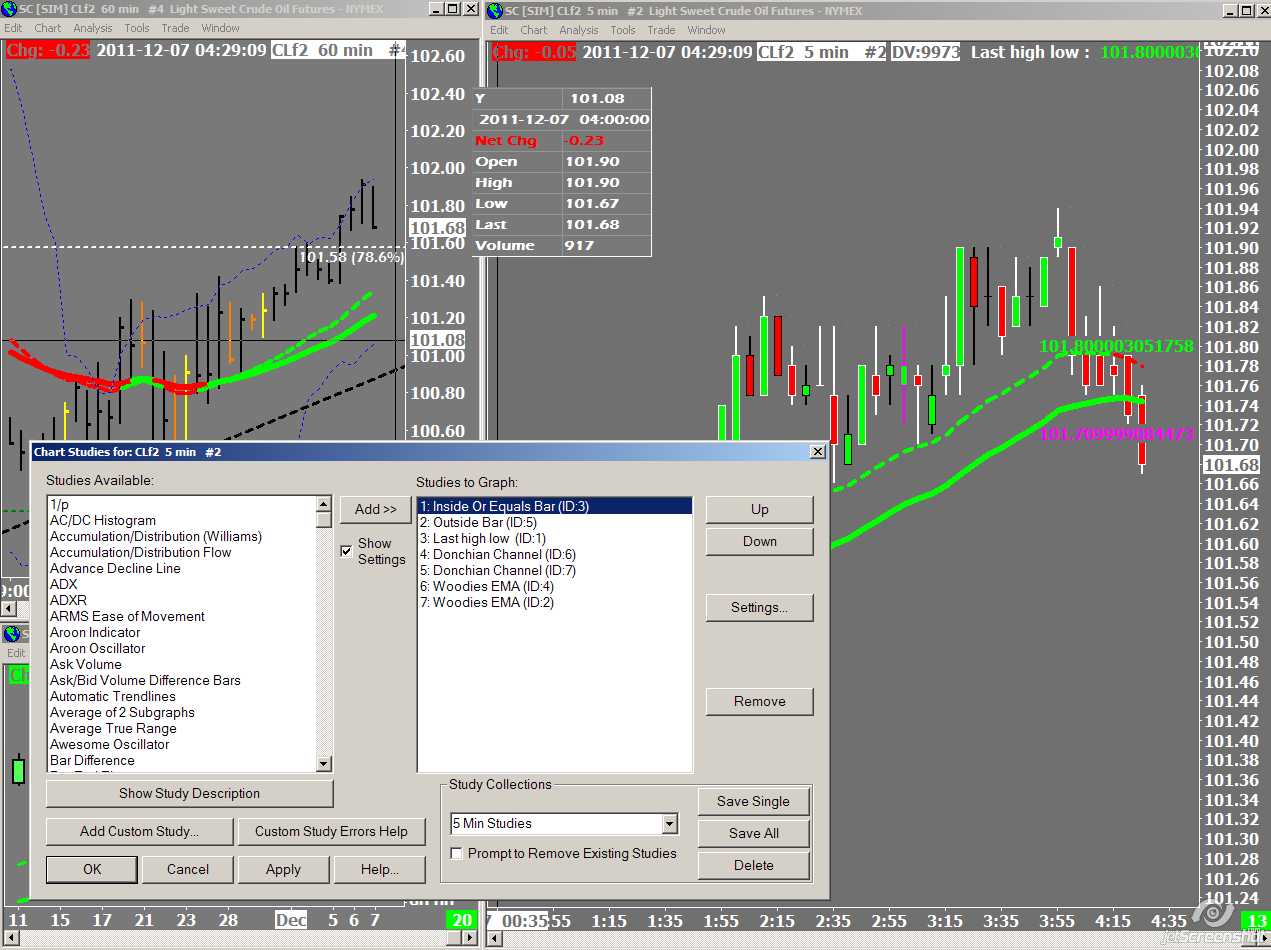Select Donchian Channel (ID:6) study

click(555, 555)
